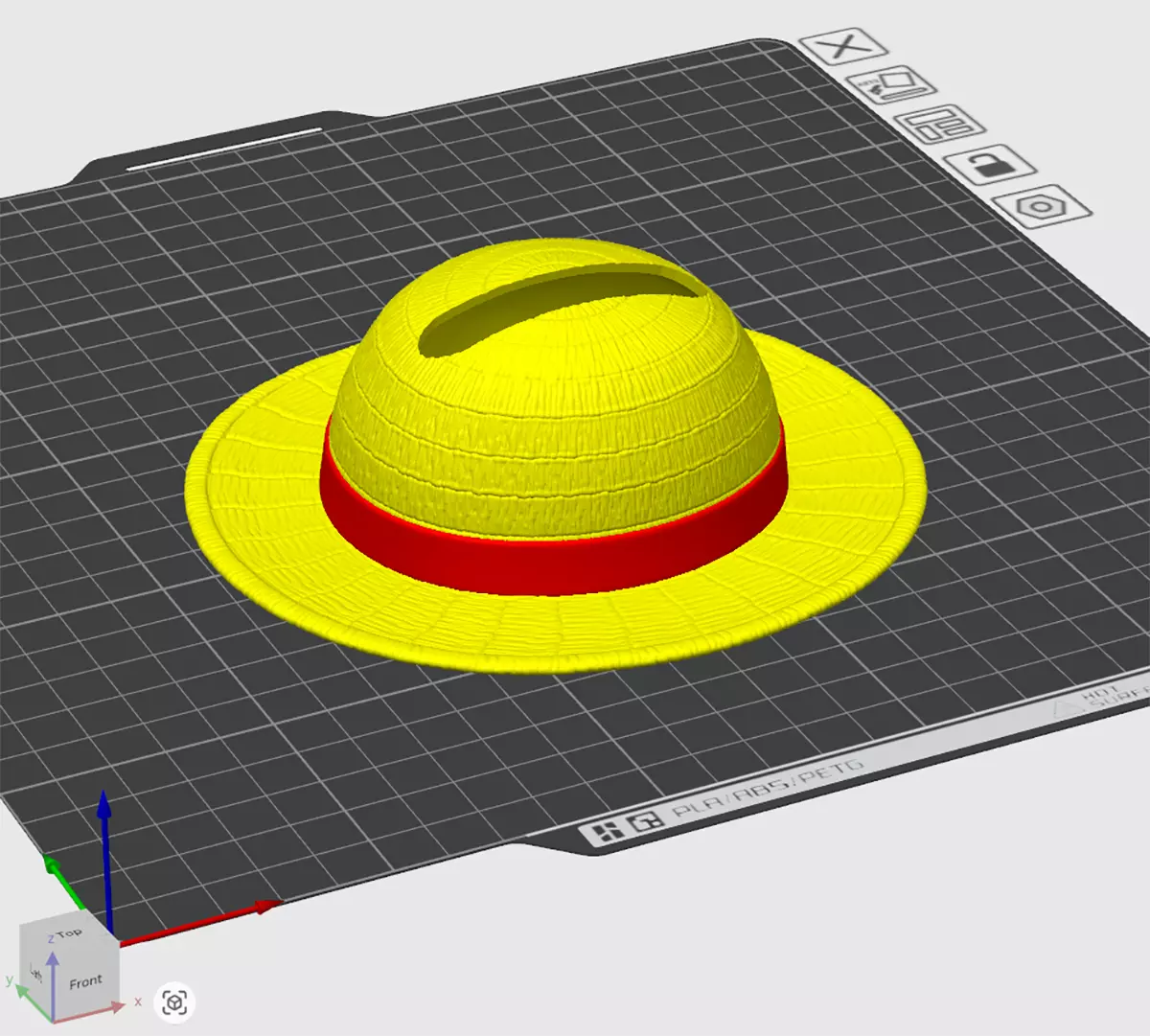The height and width of the screenshot is (1036, 1150).
Task: Toggle perspective view icon beside view cube
Action: [x=174, y=1002]
